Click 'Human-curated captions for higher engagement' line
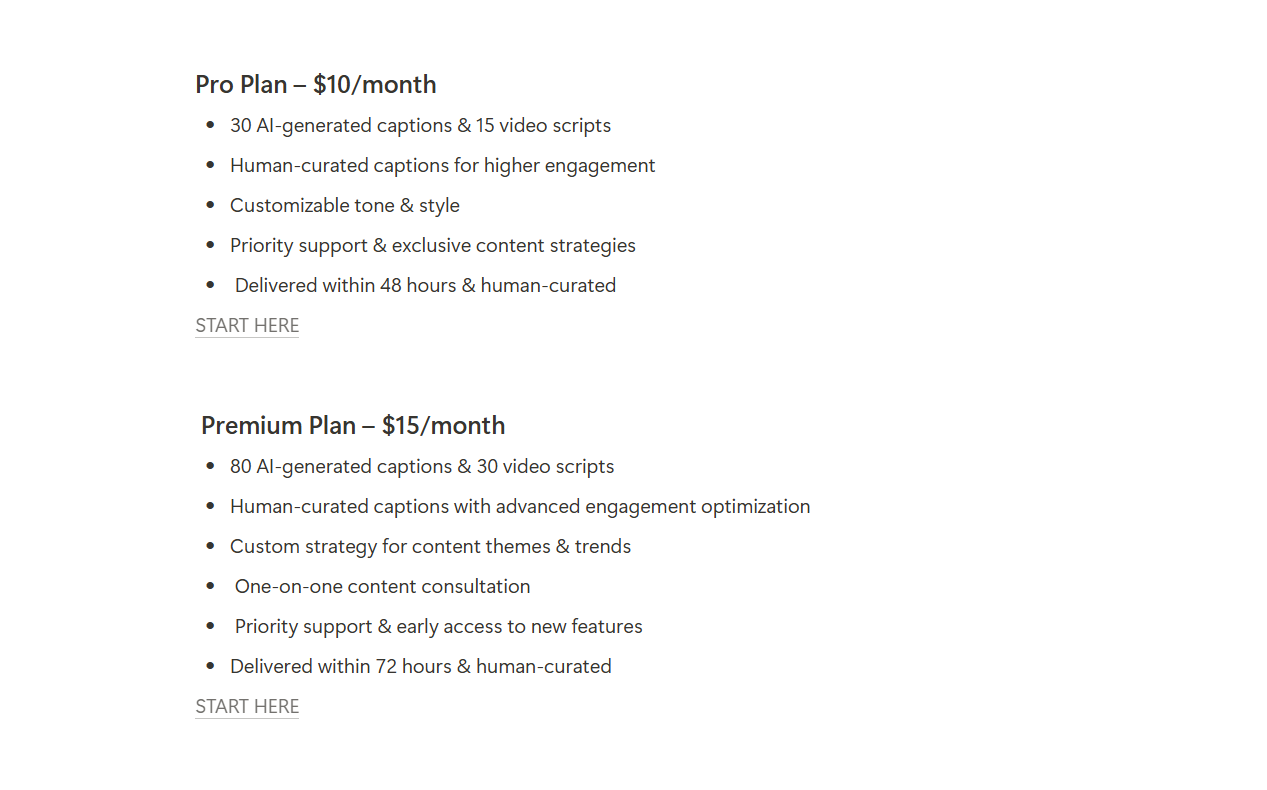 point(442,166)
